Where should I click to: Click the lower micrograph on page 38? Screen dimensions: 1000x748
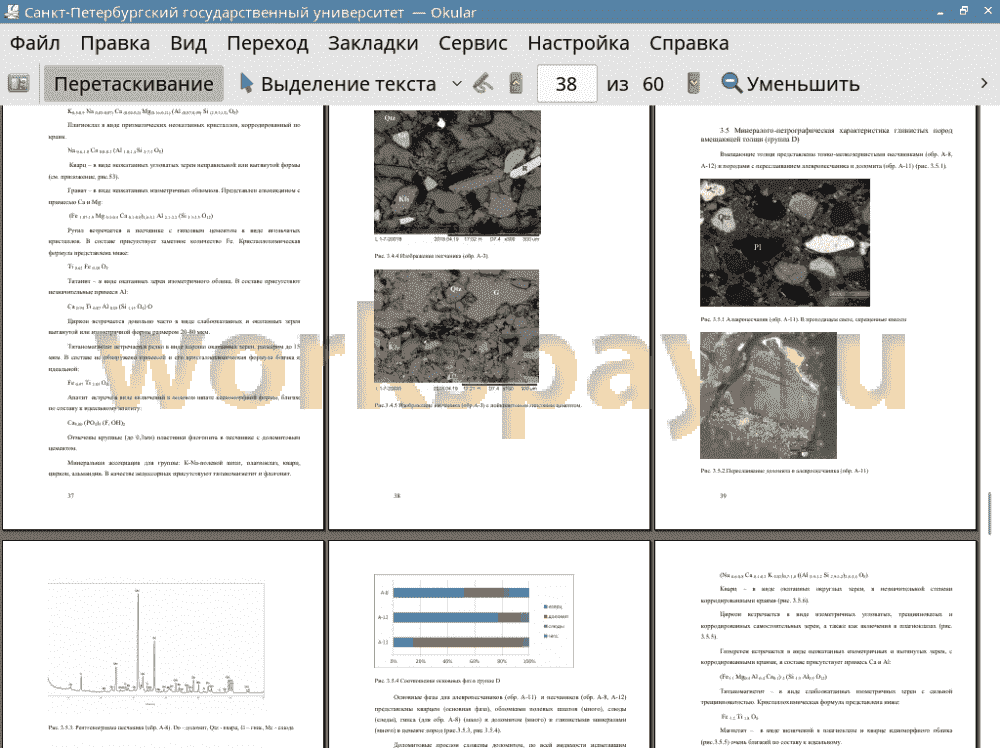456,325
